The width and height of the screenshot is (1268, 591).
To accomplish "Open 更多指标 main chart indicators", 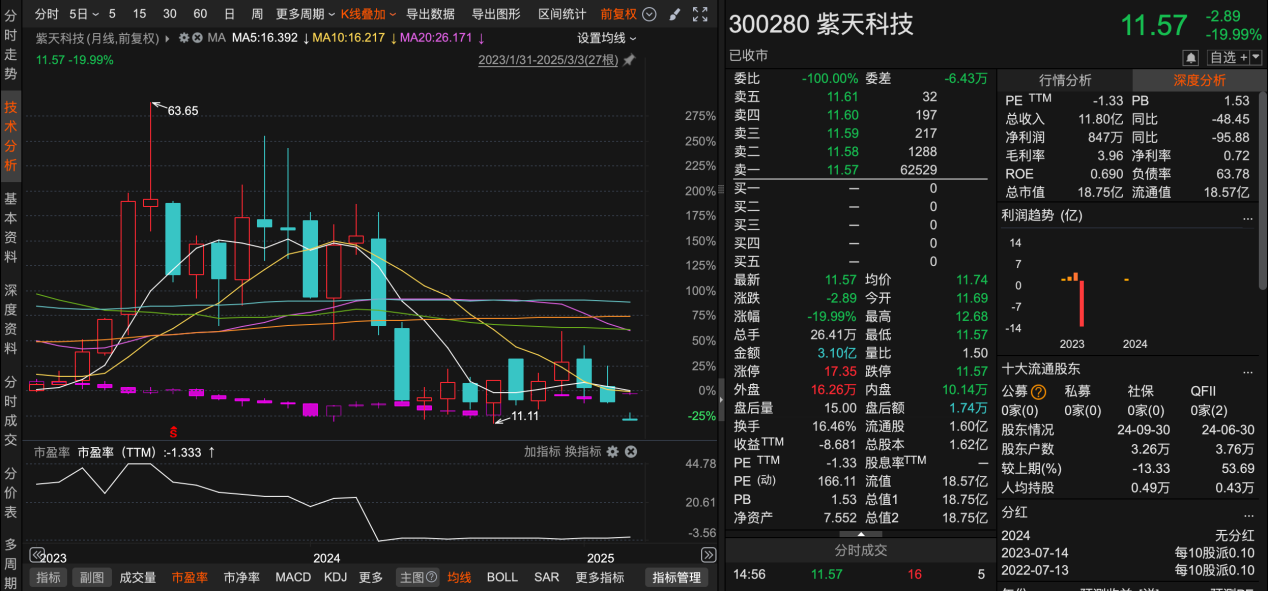I will (x=600, y=577).
